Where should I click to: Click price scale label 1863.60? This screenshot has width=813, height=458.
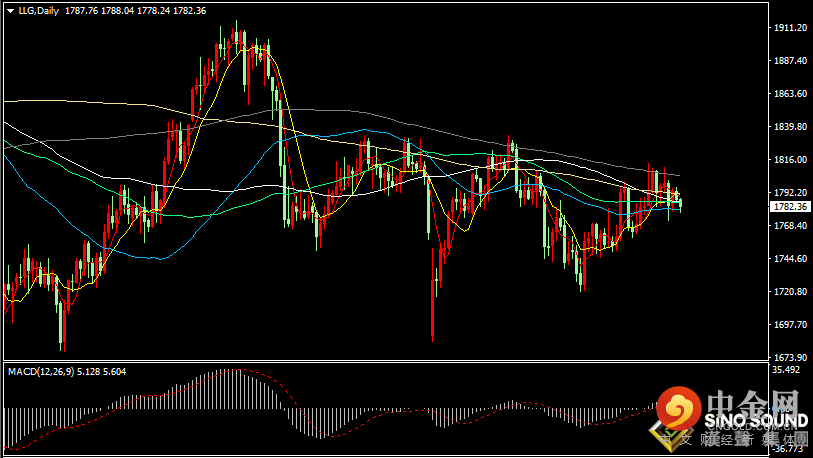coord(791,93)
